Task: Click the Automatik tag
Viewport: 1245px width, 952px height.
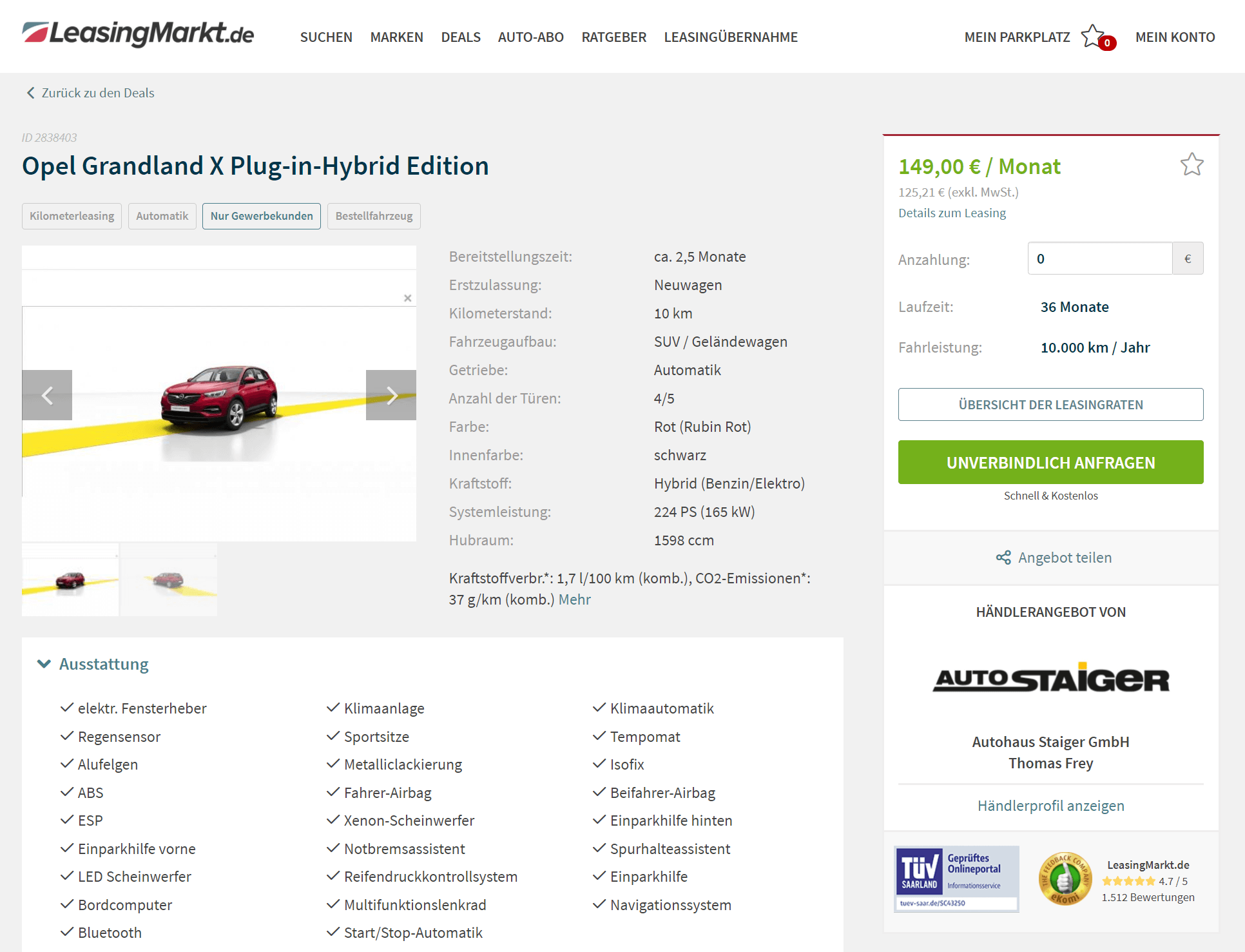Action: coord(162,216)
